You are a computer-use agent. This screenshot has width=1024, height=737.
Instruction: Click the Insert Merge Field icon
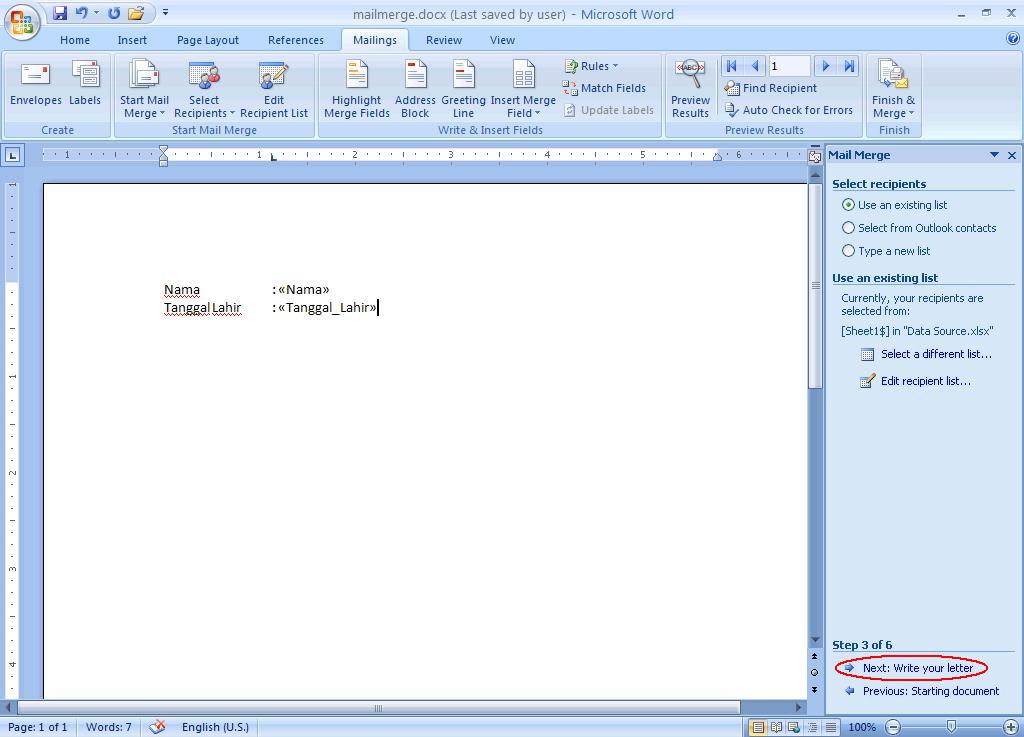(x=523, y=75)
